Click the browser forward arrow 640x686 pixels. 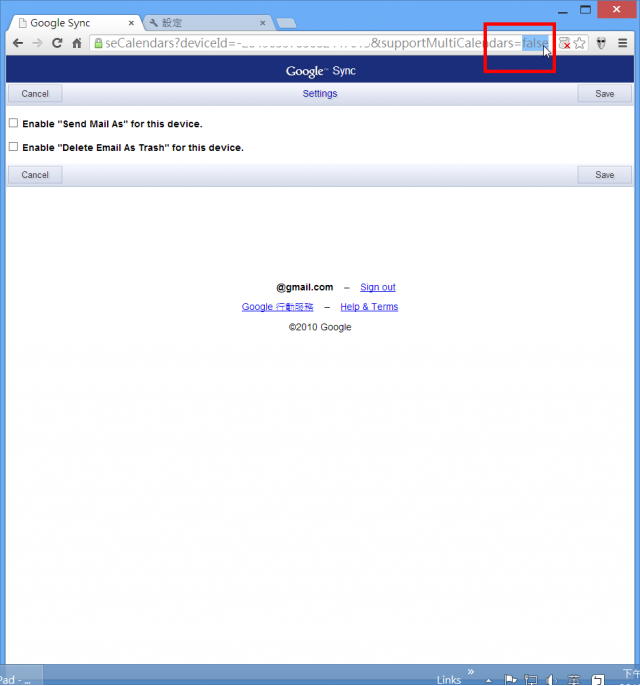tap(38, 43)
